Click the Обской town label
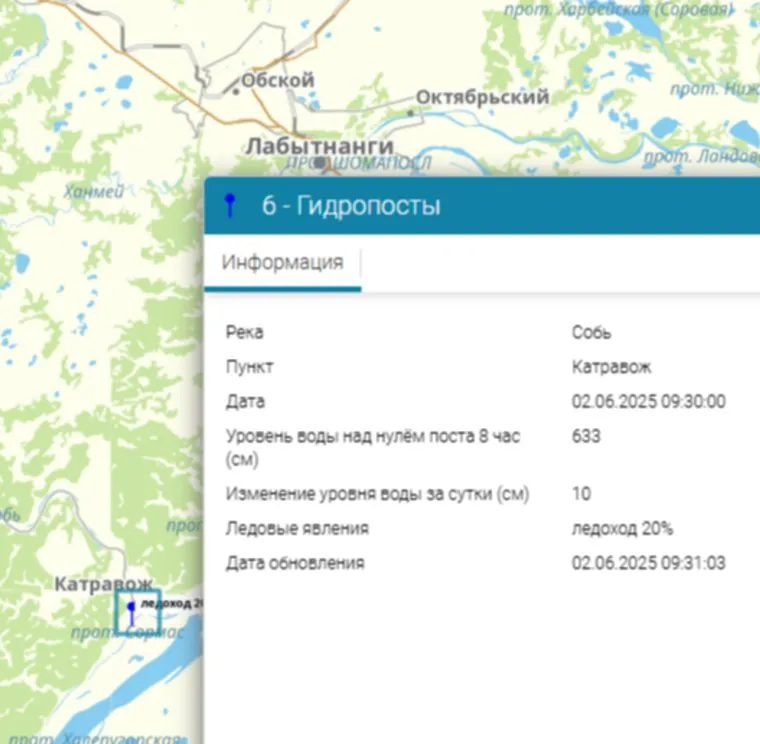The width and height of the screenshot is (760, 744). click(x=278, y=80)
